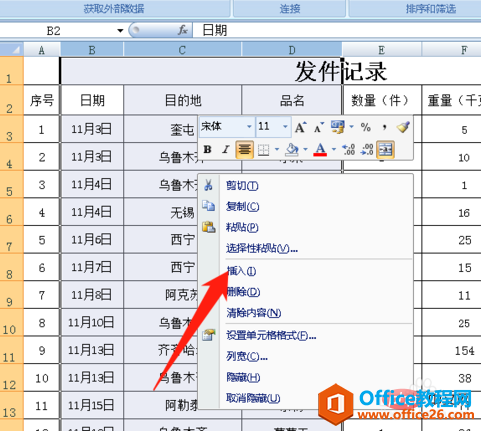The image size is (481, 432).
Task: Click the 发件记录 title cell
Action: coord(341,71)
